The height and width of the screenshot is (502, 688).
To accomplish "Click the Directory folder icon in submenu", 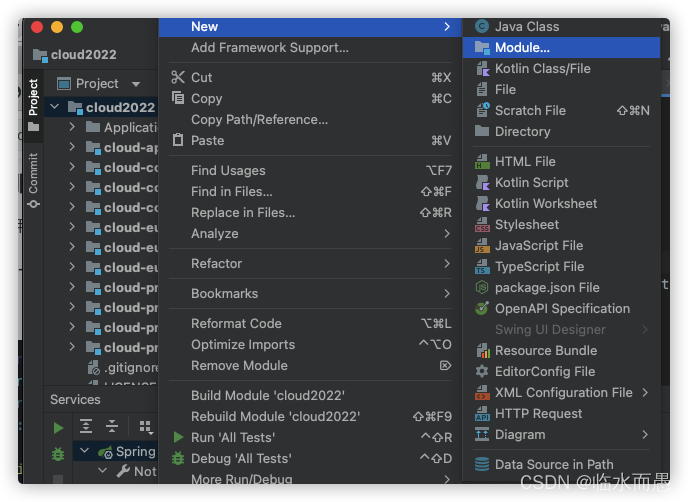I will pyautogui.click(x=482, y=131).
